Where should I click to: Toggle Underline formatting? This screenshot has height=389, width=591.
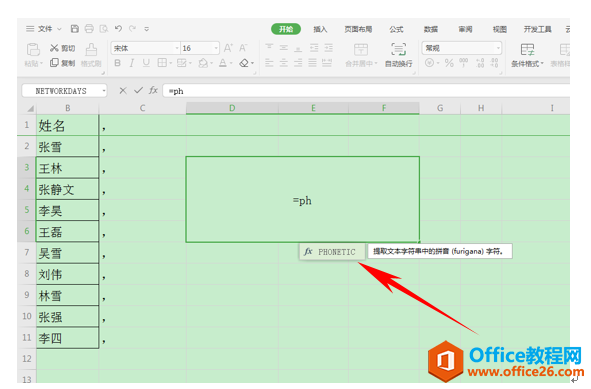point(146,63)
